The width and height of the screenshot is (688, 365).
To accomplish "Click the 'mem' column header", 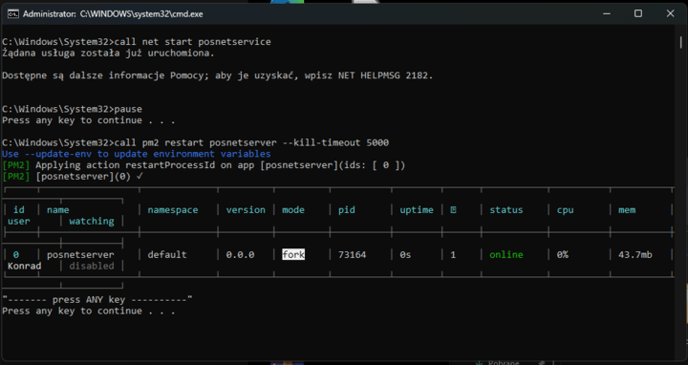I will point(627,210).
